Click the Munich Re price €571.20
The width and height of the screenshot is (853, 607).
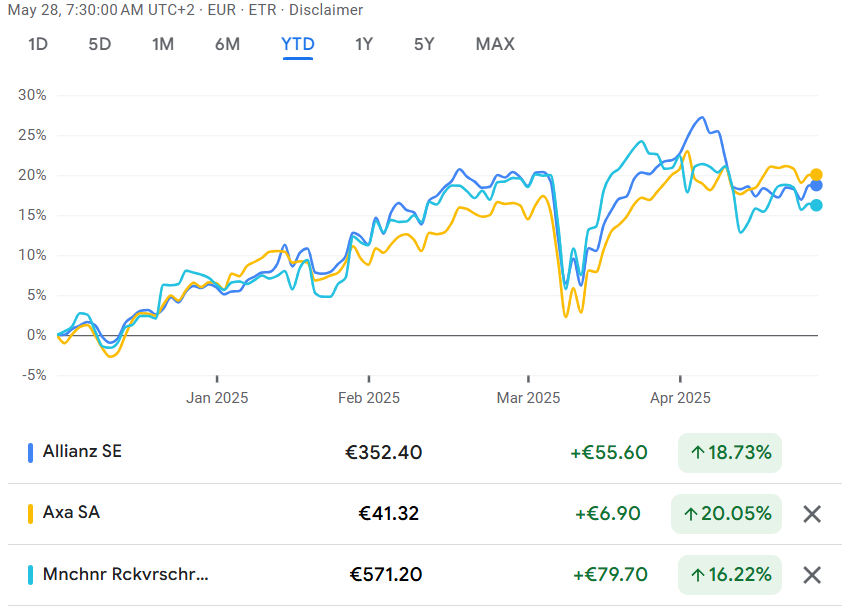[386, 574]
